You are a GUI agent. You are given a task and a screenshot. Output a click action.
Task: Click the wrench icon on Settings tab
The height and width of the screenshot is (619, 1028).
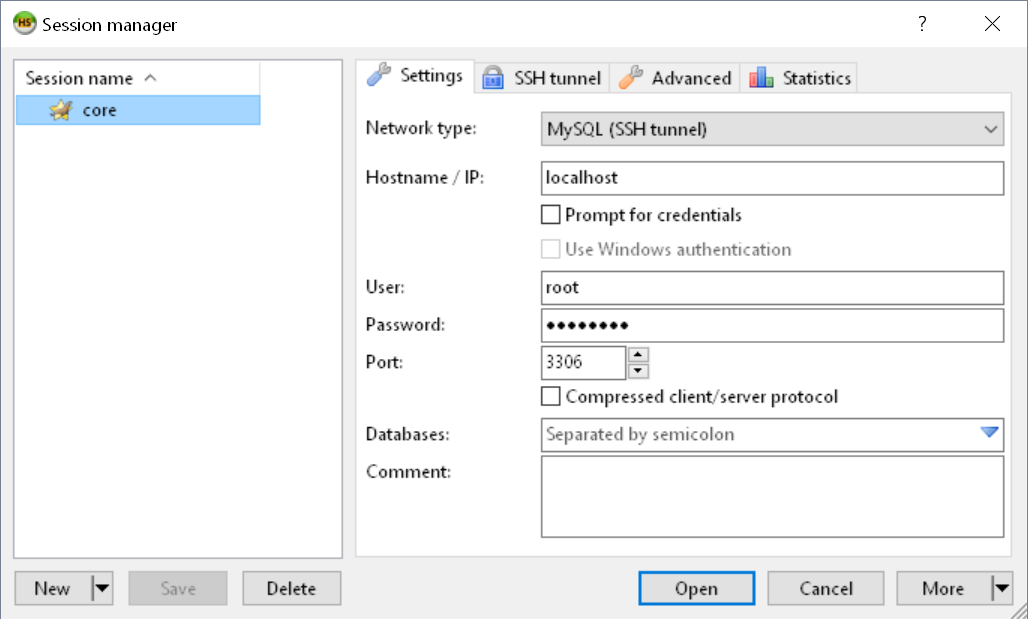(x=379, y=75)
